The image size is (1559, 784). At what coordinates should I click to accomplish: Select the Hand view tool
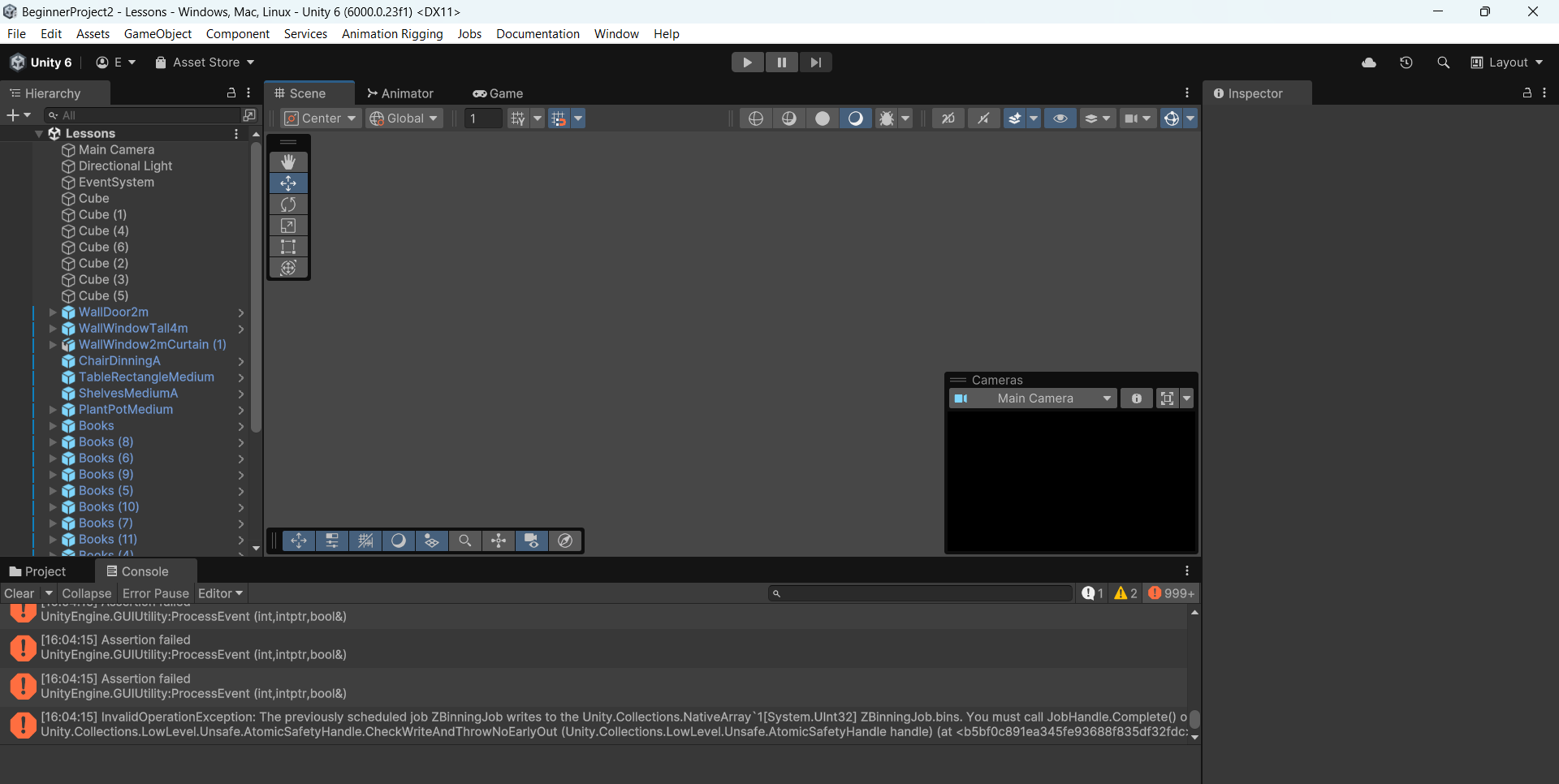coord(288,162)
